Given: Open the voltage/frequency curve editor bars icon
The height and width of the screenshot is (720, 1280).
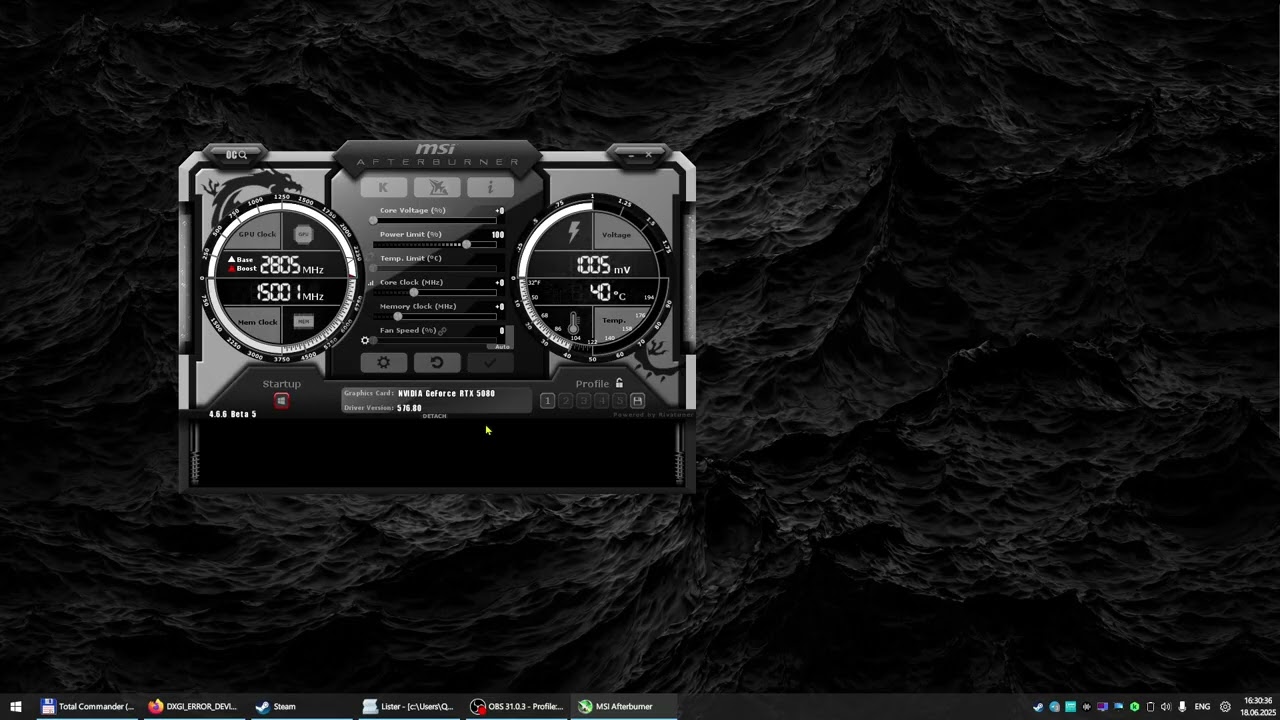Looking at the screenshot, I should click(371, 283).
